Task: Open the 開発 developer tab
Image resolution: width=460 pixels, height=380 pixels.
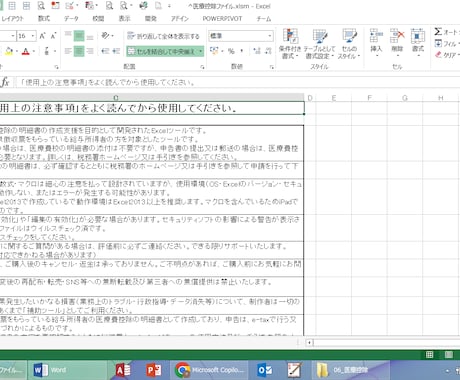Action: tap(150, 19)
